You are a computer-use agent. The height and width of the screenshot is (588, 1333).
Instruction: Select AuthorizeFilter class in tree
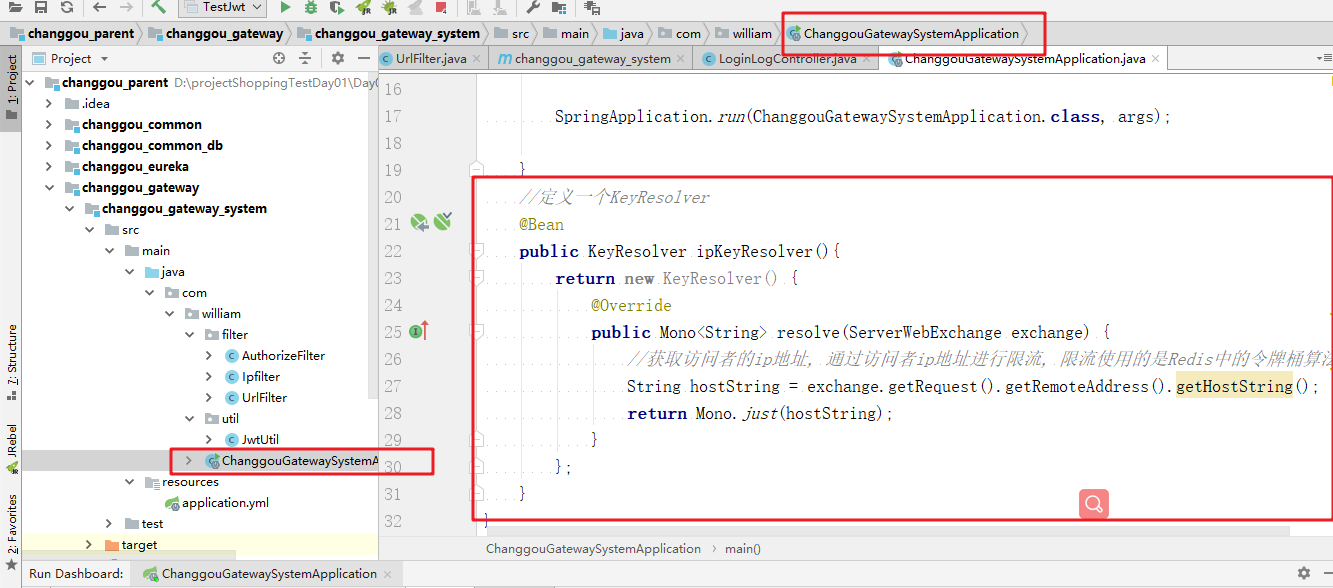[283, 355]
